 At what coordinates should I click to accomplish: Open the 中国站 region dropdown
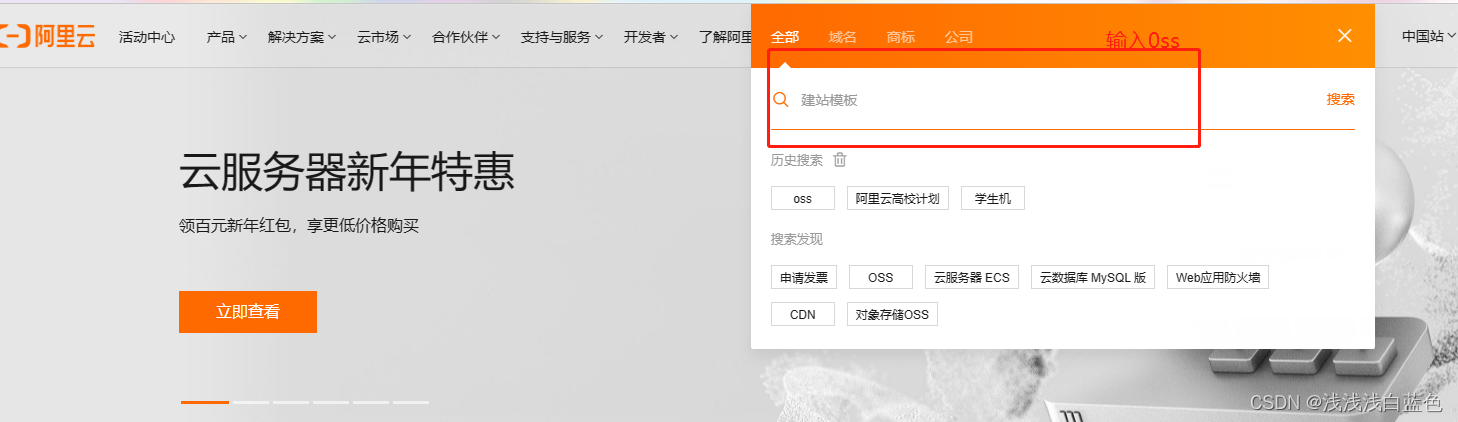(1427, 36)
